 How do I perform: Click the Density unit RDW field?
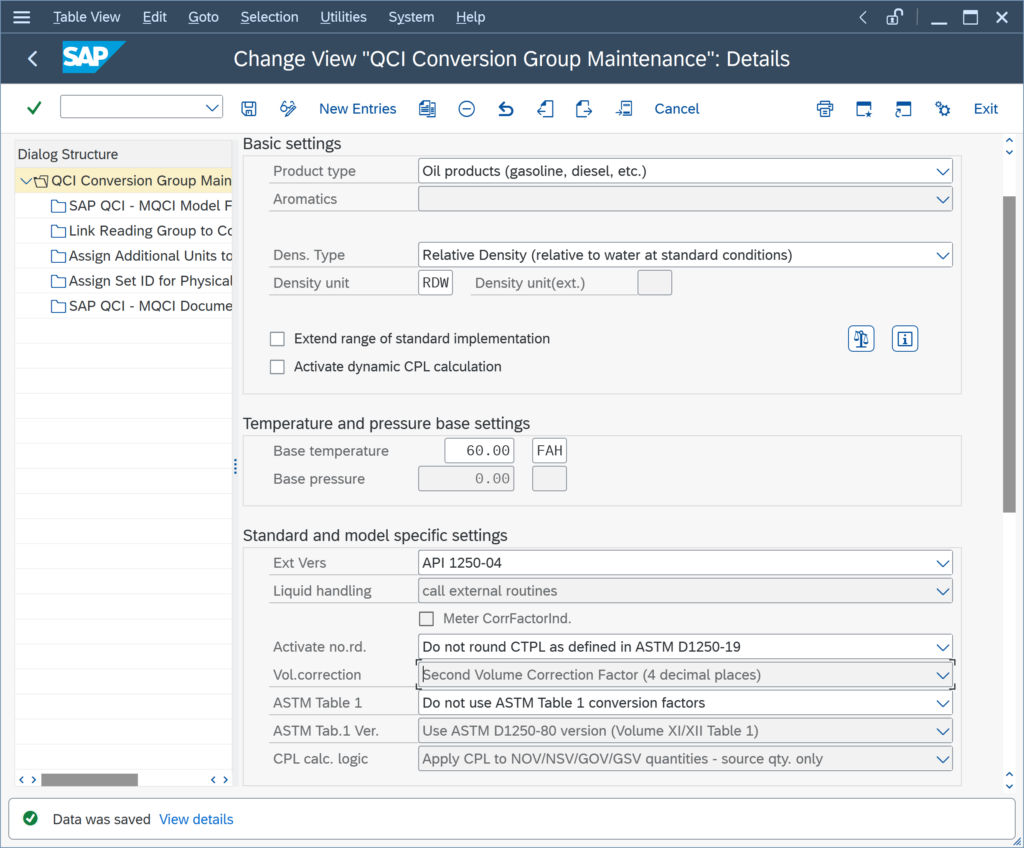pyautogui.click(x=435, y=283)
